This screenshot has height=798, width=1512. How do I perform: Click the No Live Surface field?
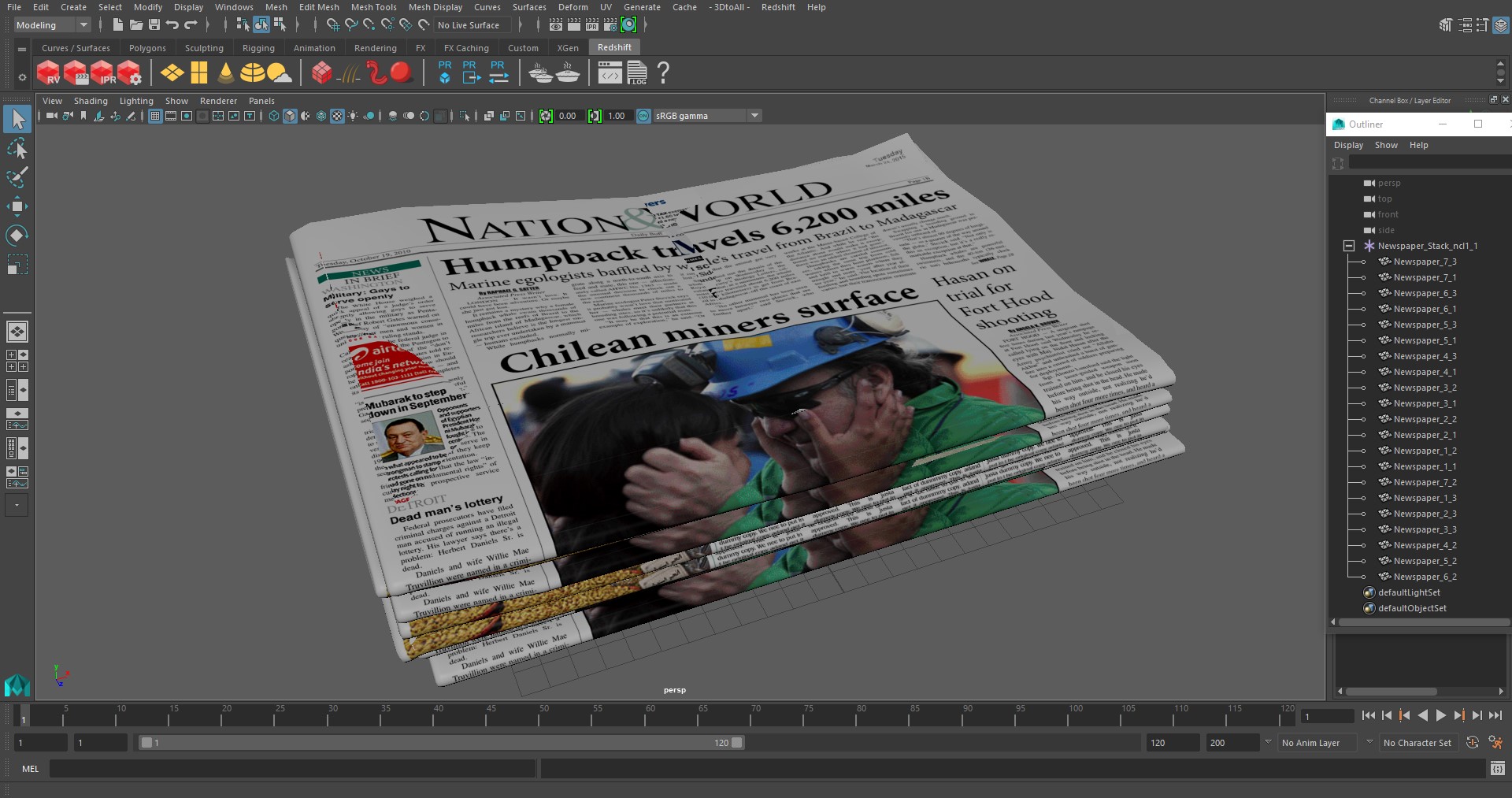point(472,25)
